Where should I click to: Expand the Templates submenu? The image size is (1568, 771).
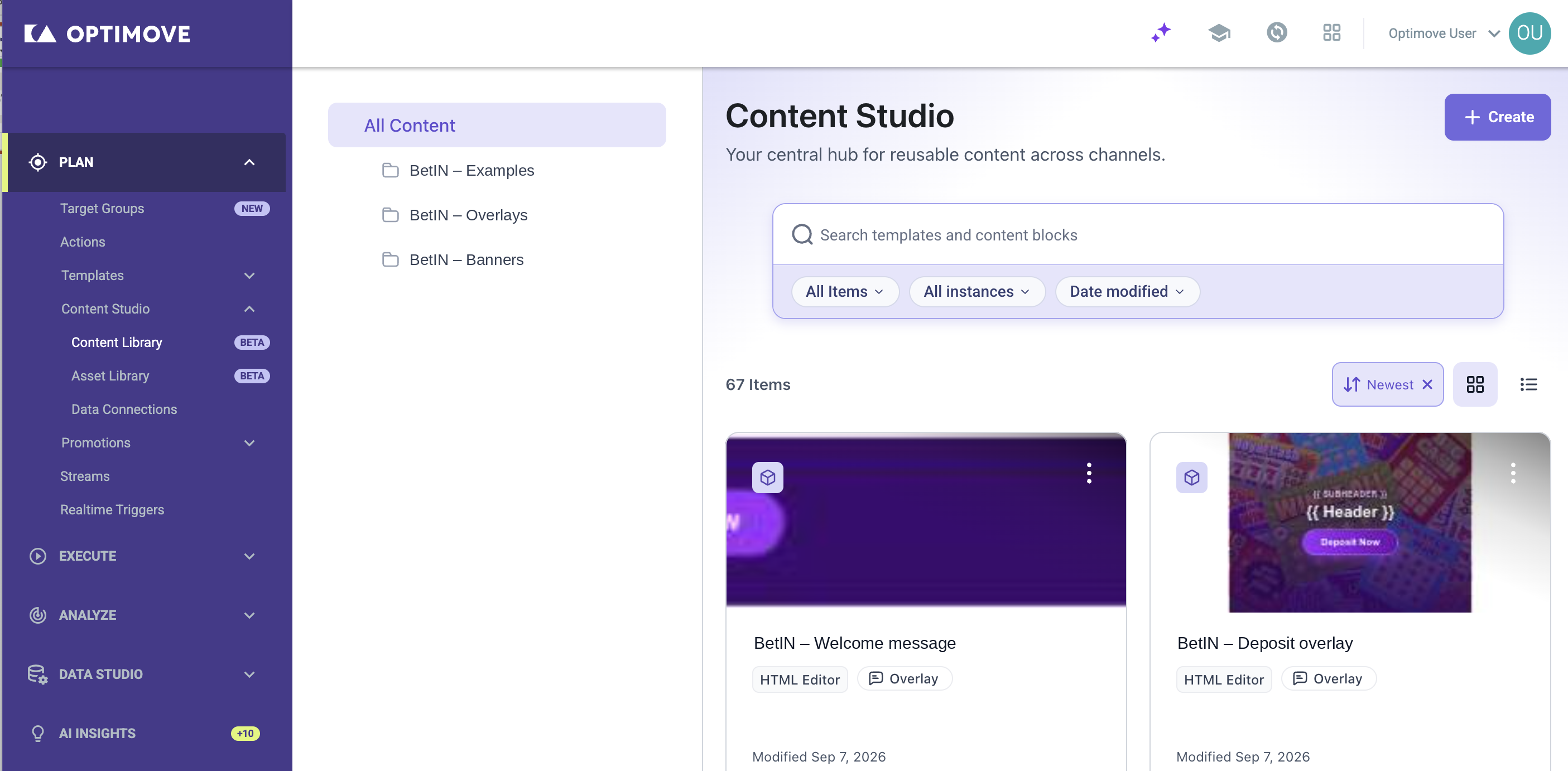coord(249,276)
